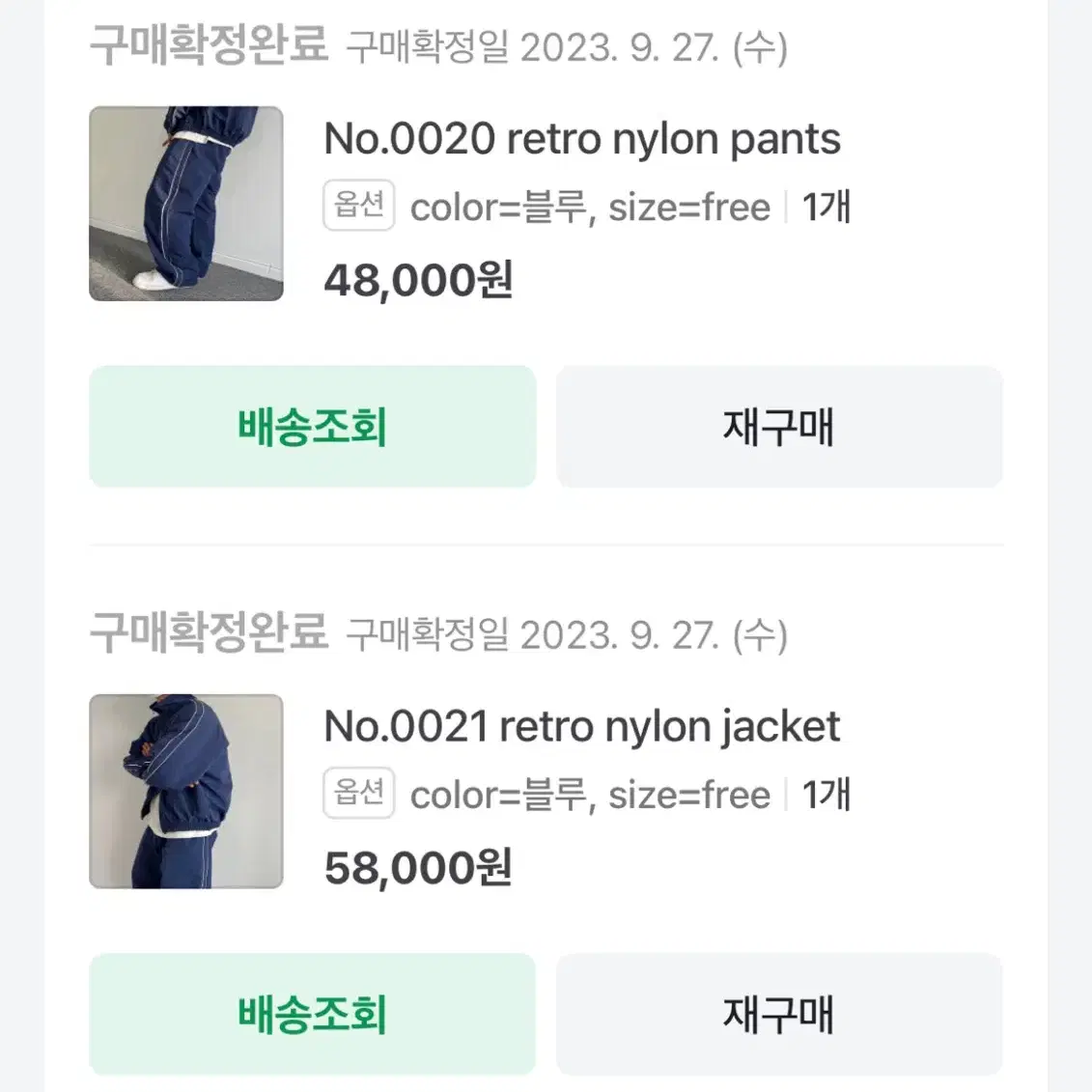Open the retro nylon pants product thumbnail
The image size is (1092, 1092).
186,204
